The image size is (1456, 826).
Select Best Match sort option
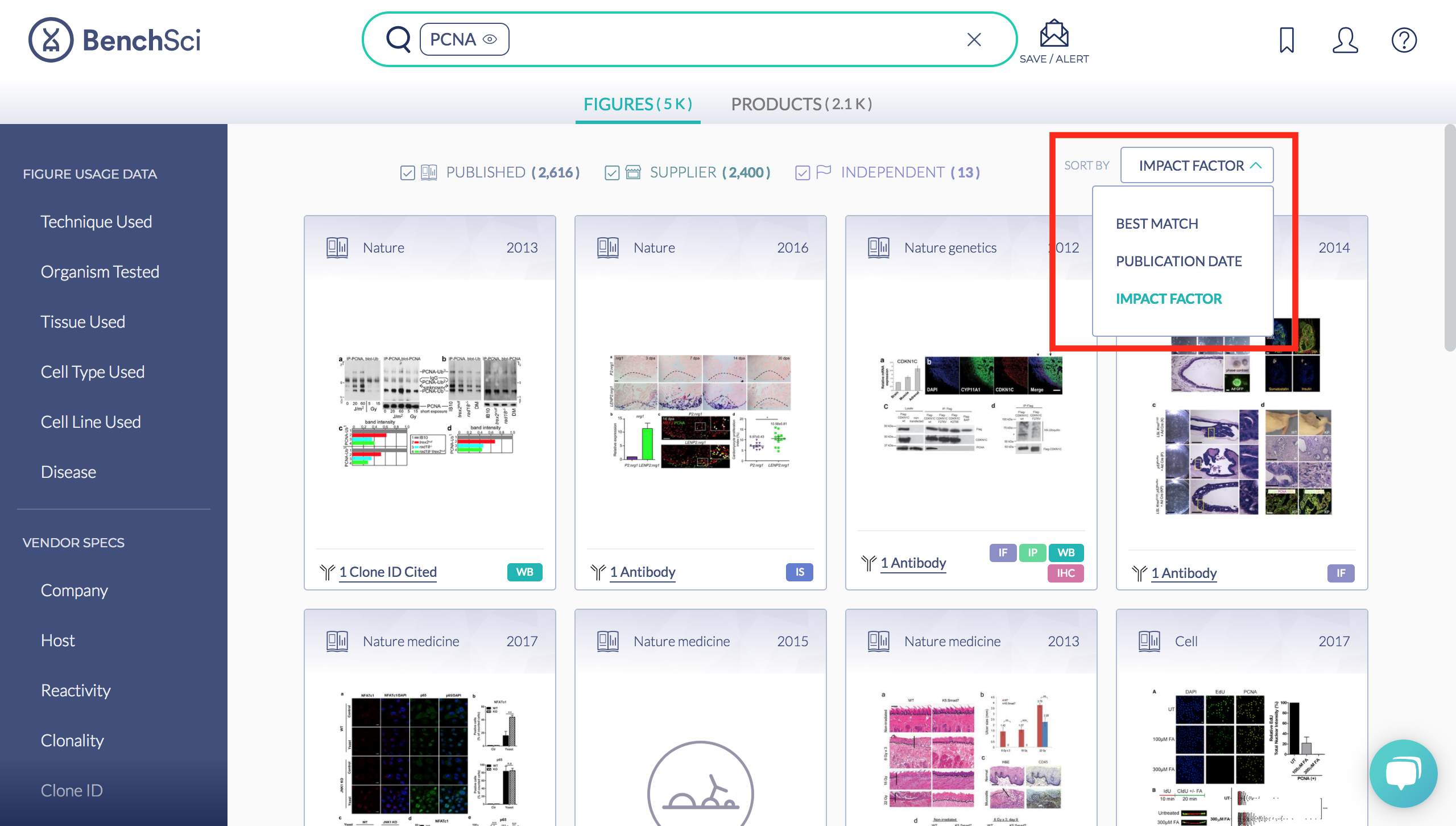pyautogui.click(x=1157, y=224)
